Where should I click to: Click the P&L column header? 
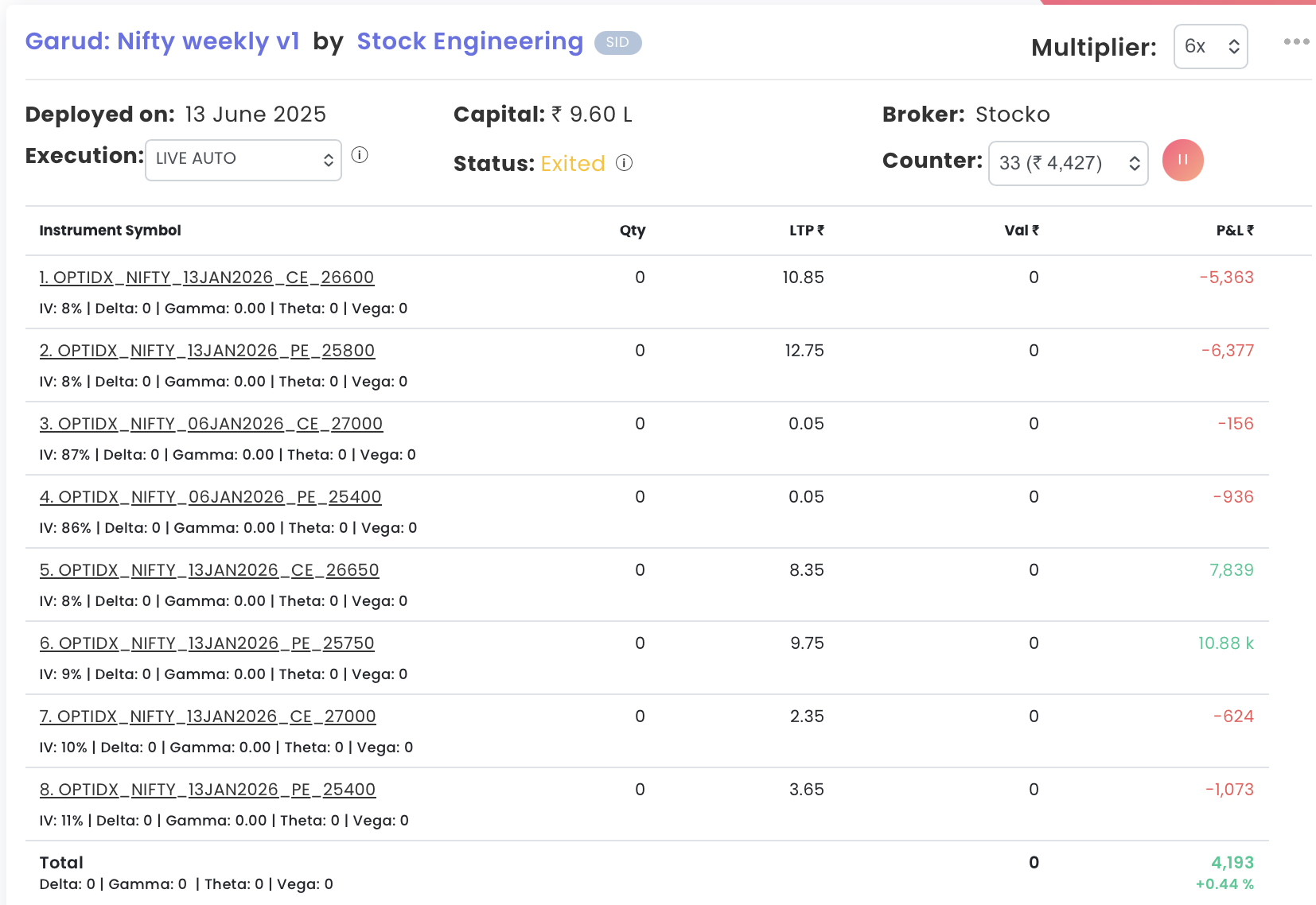tap(1234, 231)
